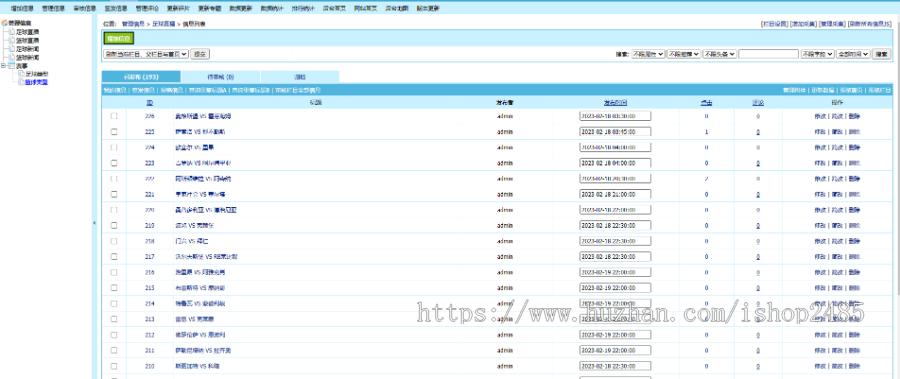900x379 pixels.
Task: Open 管理信息 in the top menu bar
Action: pyautogui.click(x=53, y=9)
